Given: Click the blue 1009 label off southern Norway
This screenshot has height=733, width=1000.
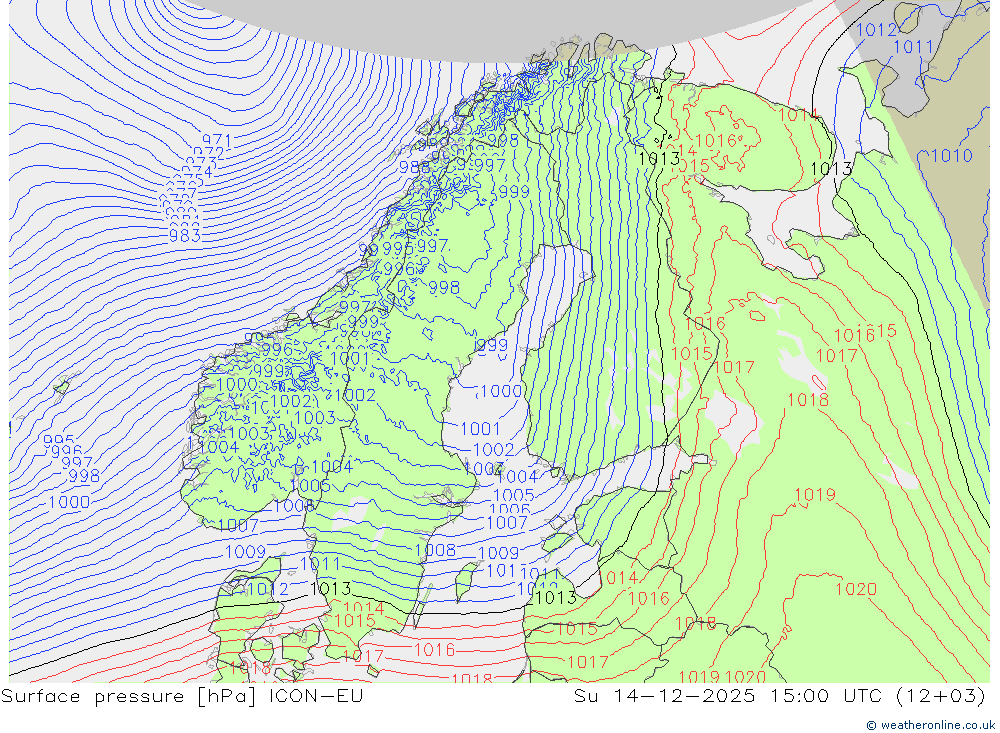Looking at the screenshot, I should 246,552.
